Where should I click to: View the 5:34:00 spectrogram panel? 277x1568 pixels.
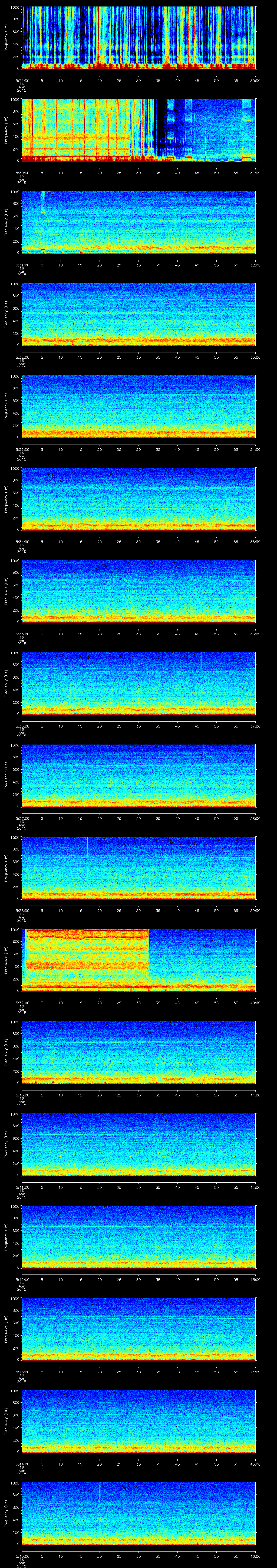(139, 499)
